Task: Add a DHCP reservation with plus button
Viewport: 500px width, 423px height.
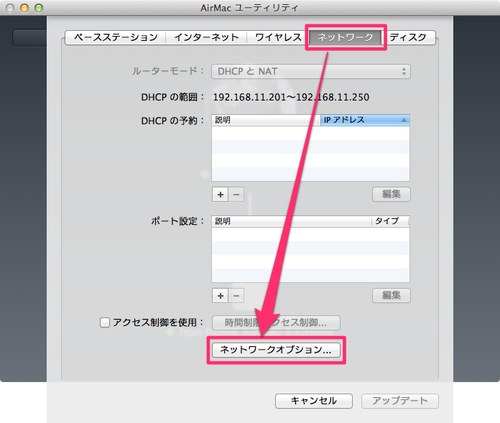Action: (220, 194)
